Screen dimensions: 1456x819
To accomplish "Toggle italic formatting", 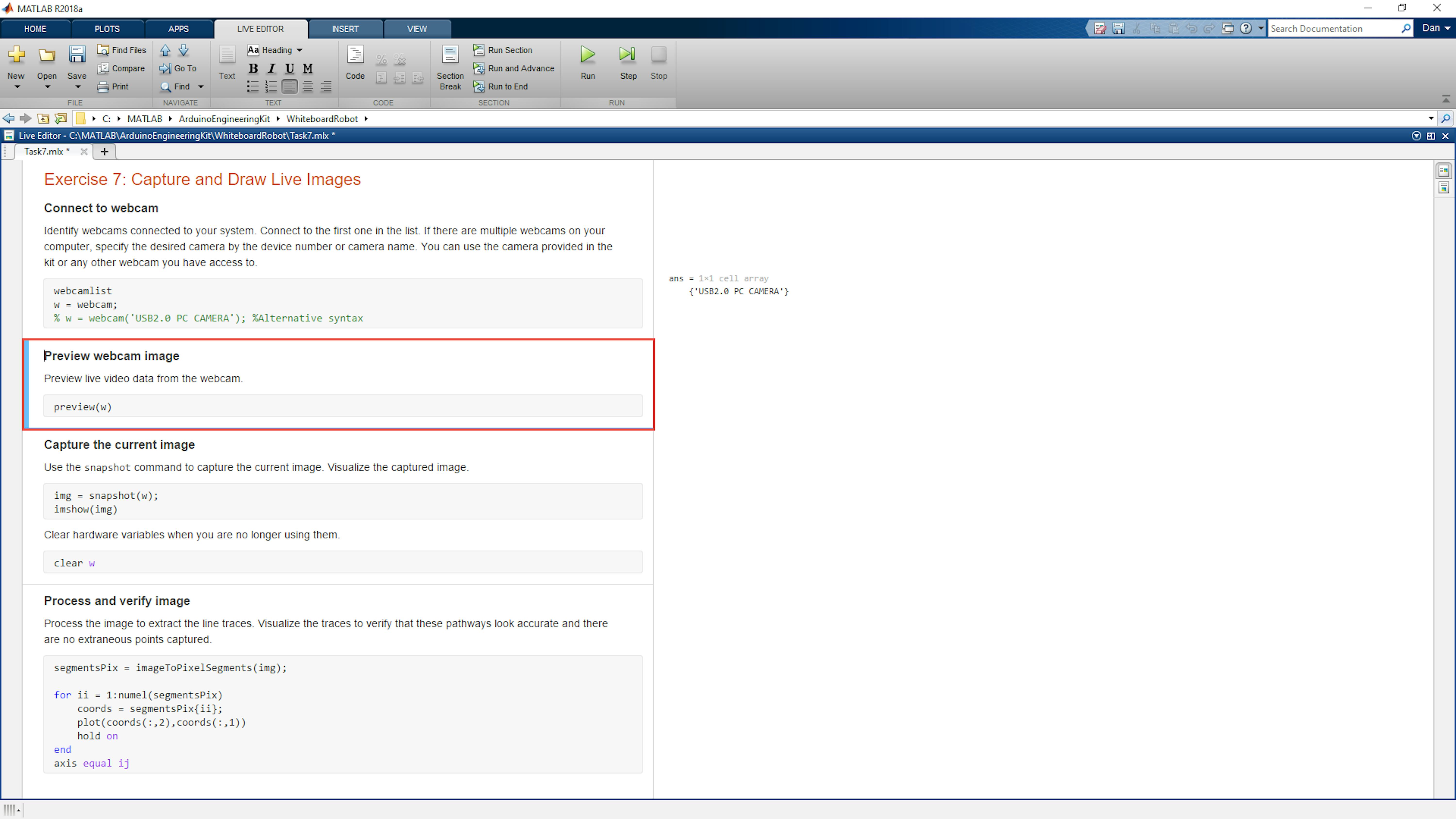I will pos(271,68).
